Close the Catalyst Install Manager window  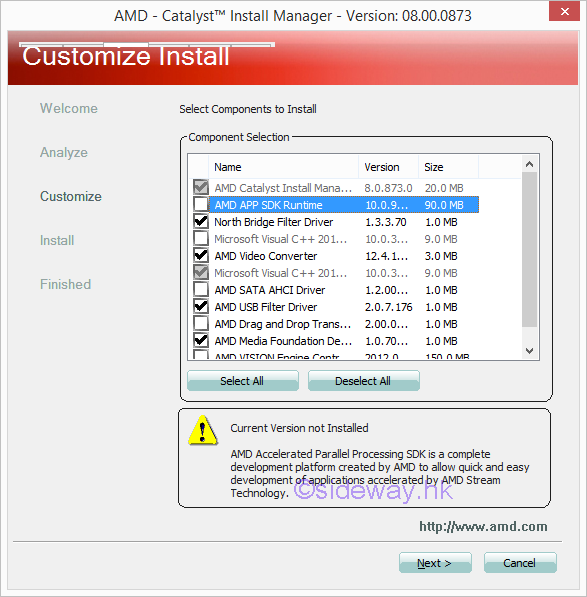tap(564, 11)
